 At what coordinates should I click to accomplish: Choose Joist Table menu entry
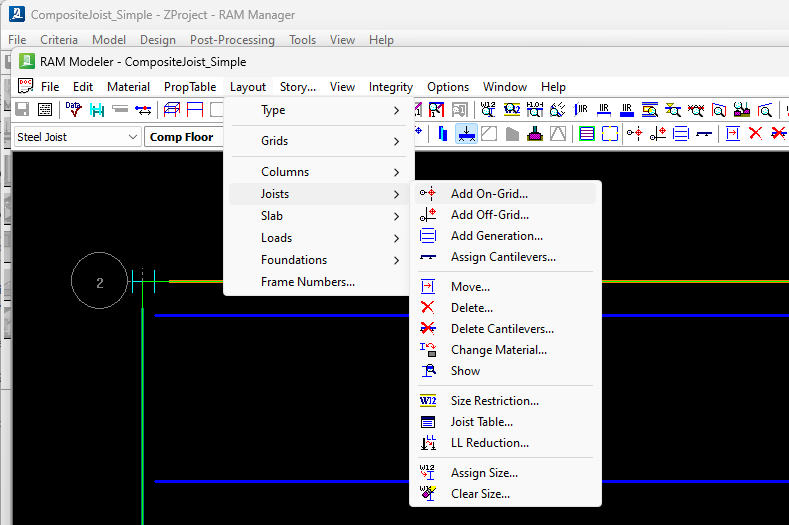pyautogui.click(x=481, y=422)
